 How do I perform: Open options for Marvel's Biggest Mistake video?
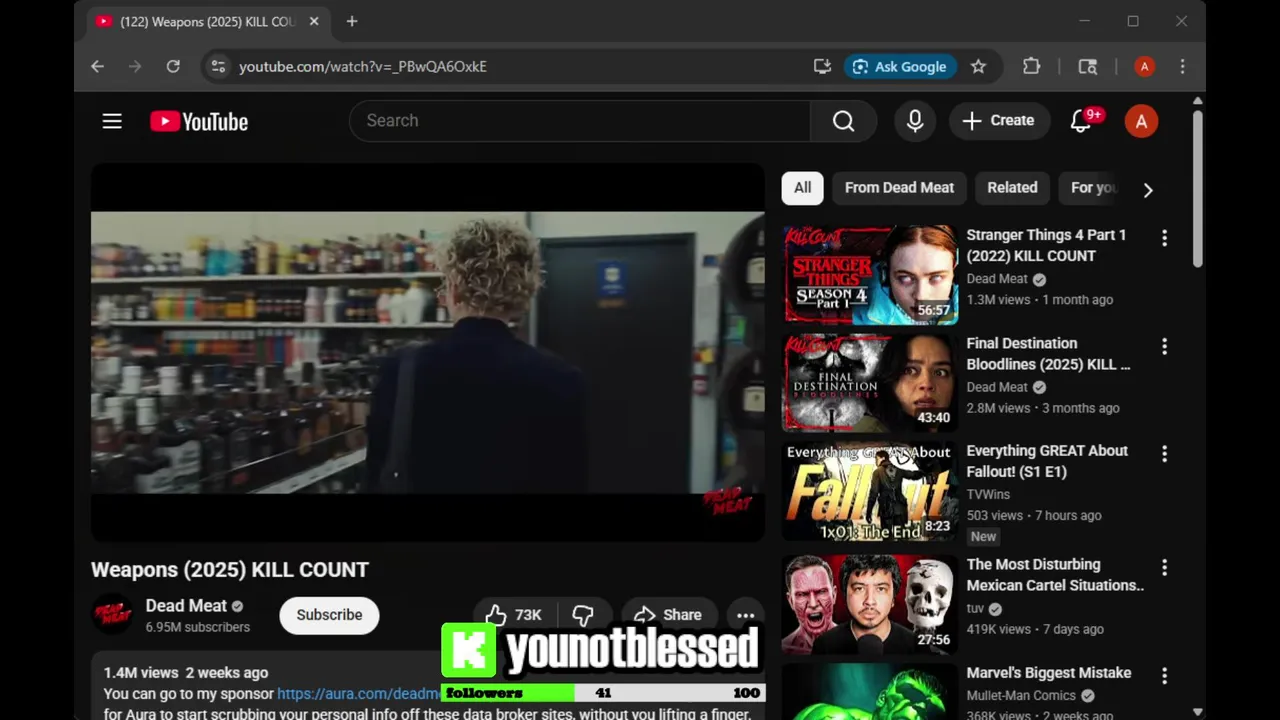coord(1164,676)
